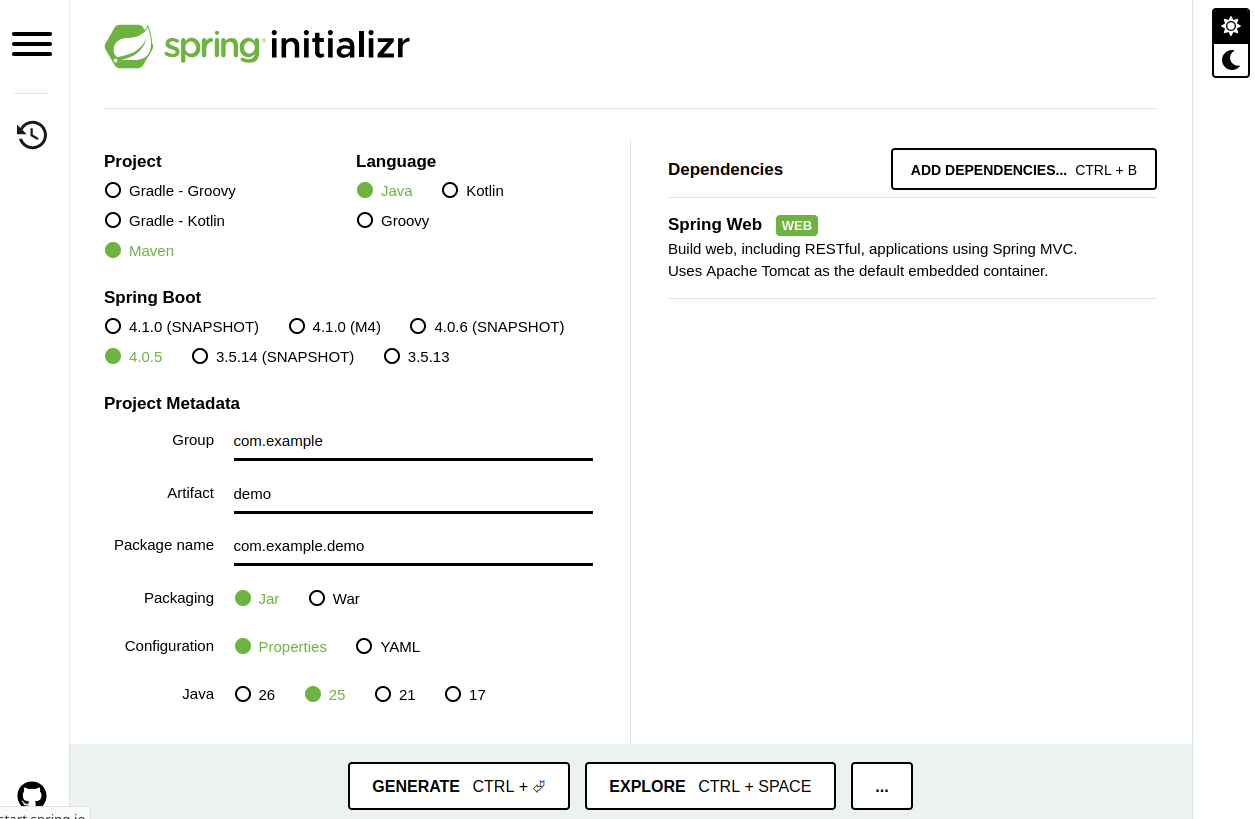Switch to dark theme moon icon
The width and height of the screenshot is (1255, 819).
click(x=1231, y=60)
